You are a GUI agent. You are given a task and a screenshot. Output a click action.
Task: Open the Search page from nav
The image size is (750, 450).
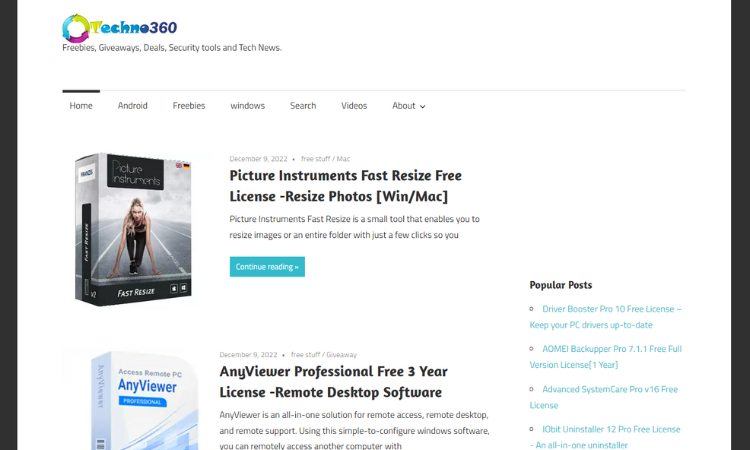[303, 106]
